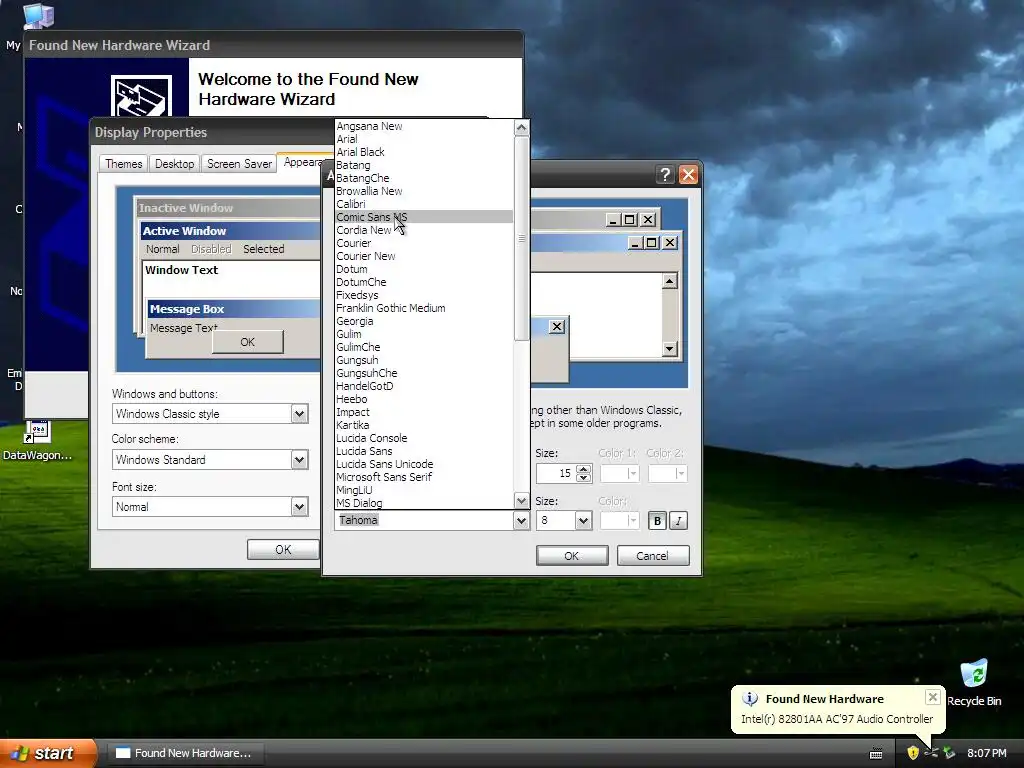
Task: Decrease the item size 15 spinner
Action: 584,477
